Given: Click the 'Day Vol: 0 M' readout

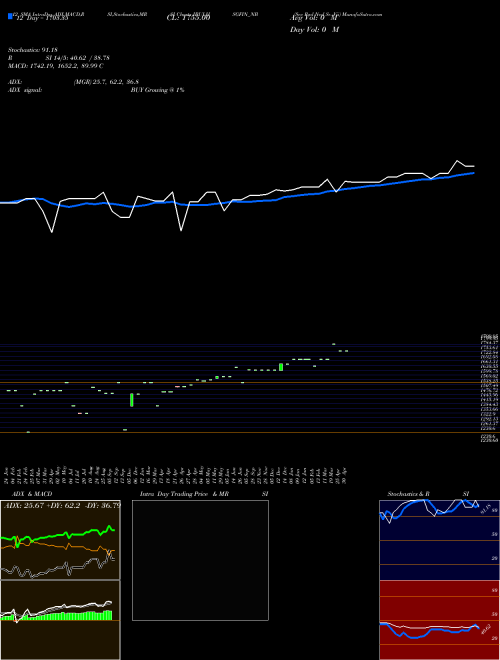Looking at the screenshot, I should tap(314, 30).
